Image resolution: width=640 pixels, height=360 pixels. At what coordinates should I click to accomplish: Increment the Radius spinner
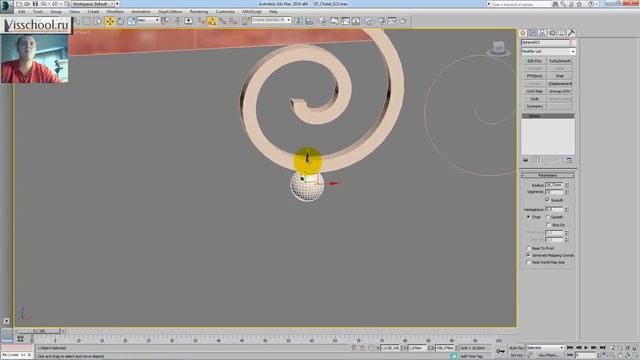coord(566,184)
